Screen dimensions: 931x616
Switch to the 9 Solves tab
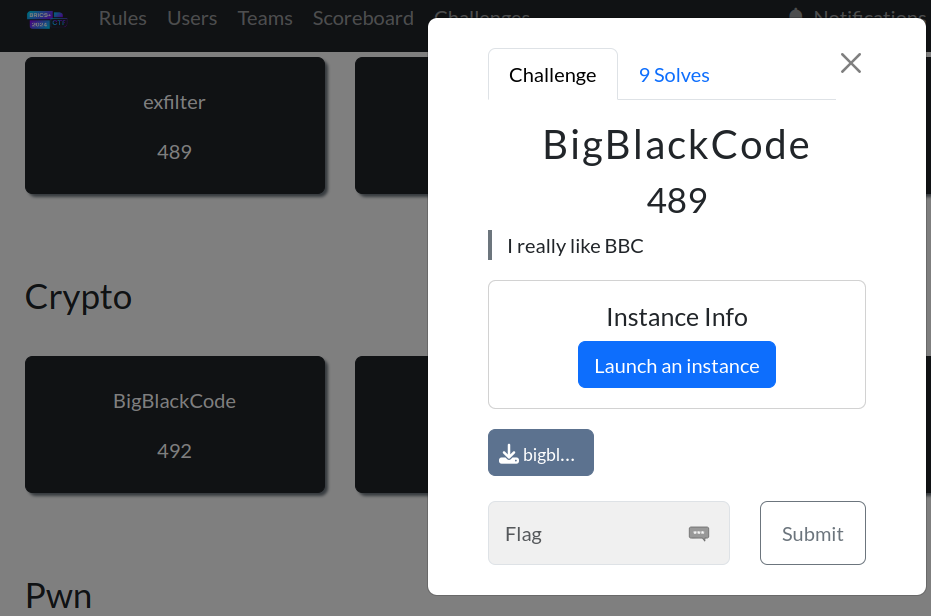[x=674, y=75]
